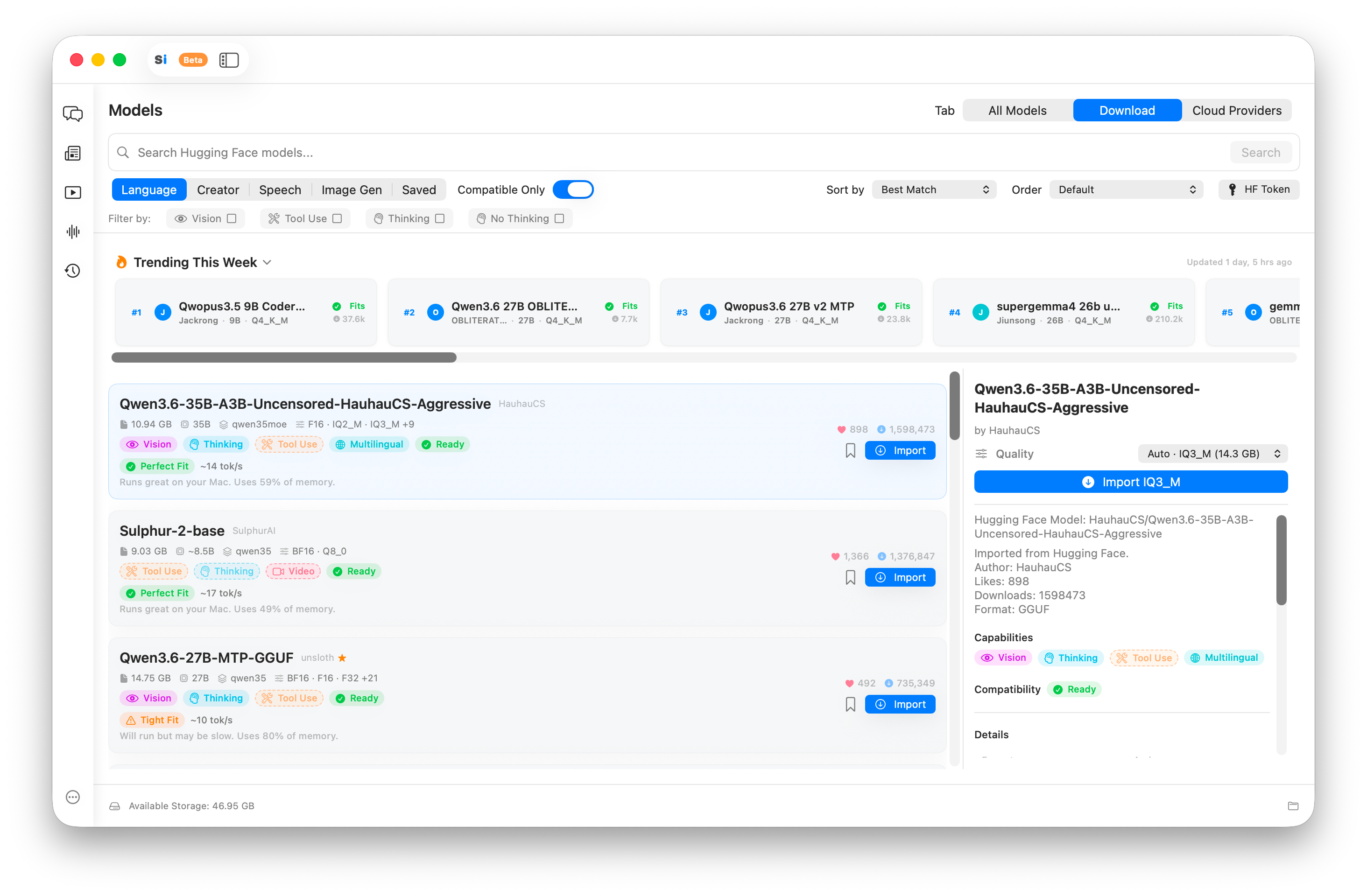1367x896 pixels.
Task: Bookmark the Sulphur-2-base model
Action: (x=851, y=577)
